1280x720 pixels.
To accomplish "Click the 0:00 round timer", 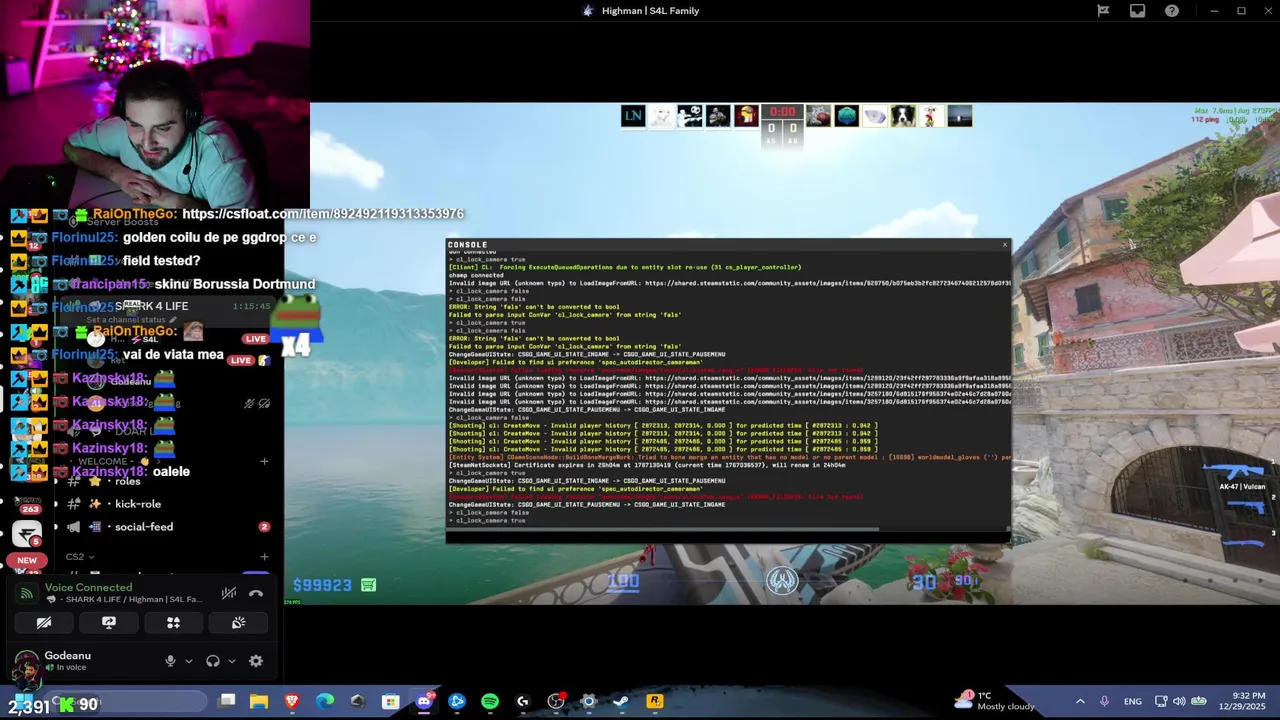I will click(782, 112).
